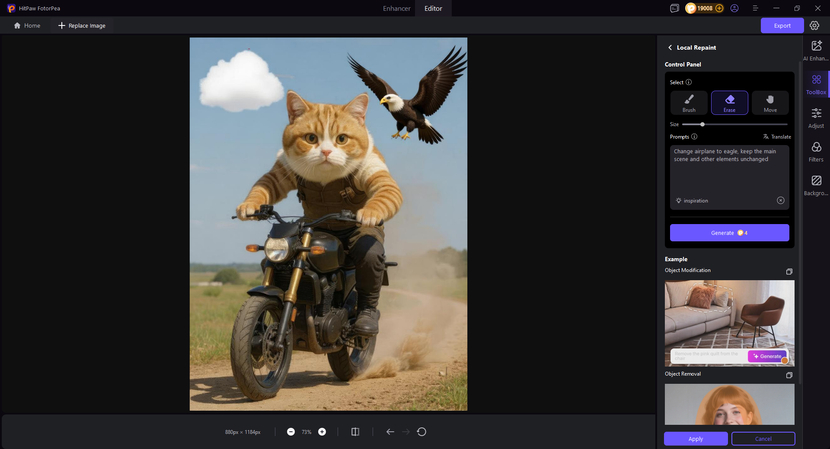Undo with the left arrow
The height and width of the screenshot is (449, 830).
(x=390, y=432)
